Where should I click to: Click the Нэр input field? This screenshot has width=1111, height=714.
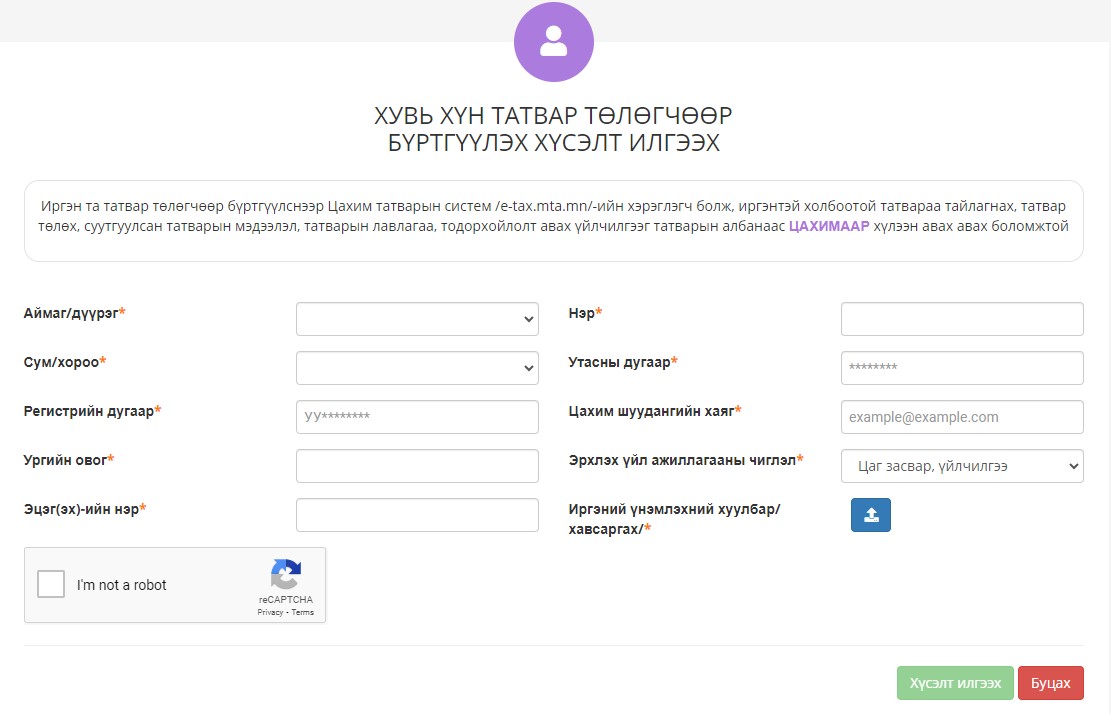962,319
